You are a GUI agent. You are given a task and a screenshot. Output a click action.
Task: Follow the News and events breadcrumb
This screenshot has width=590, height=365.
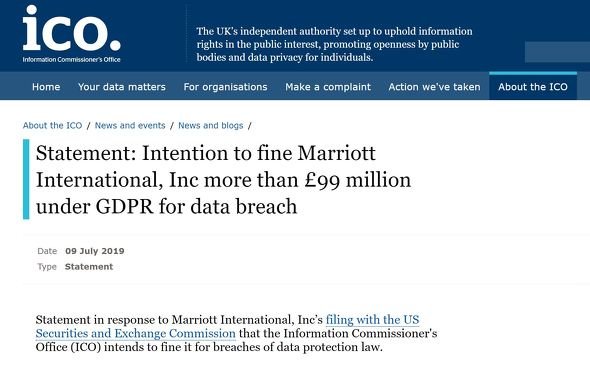(x=130, y=125)
